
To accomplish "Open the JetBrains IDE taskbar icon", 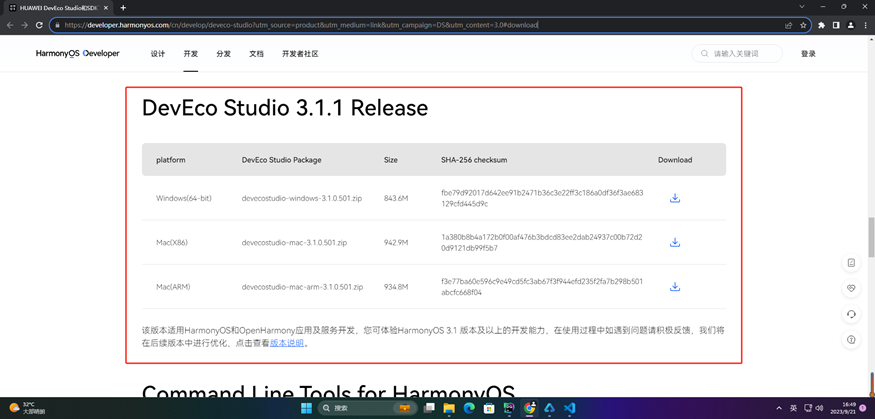I will tap(509, 408).
